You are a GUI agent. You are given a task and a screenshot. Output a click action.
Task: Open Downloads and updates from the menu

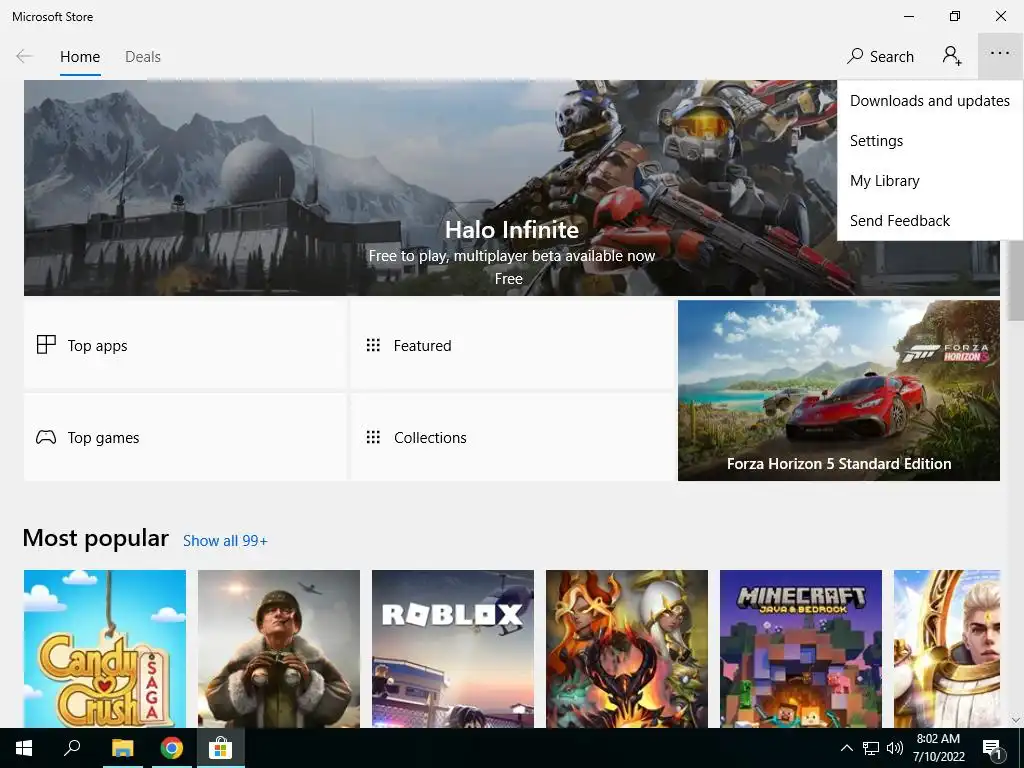[x=929, y=101]
